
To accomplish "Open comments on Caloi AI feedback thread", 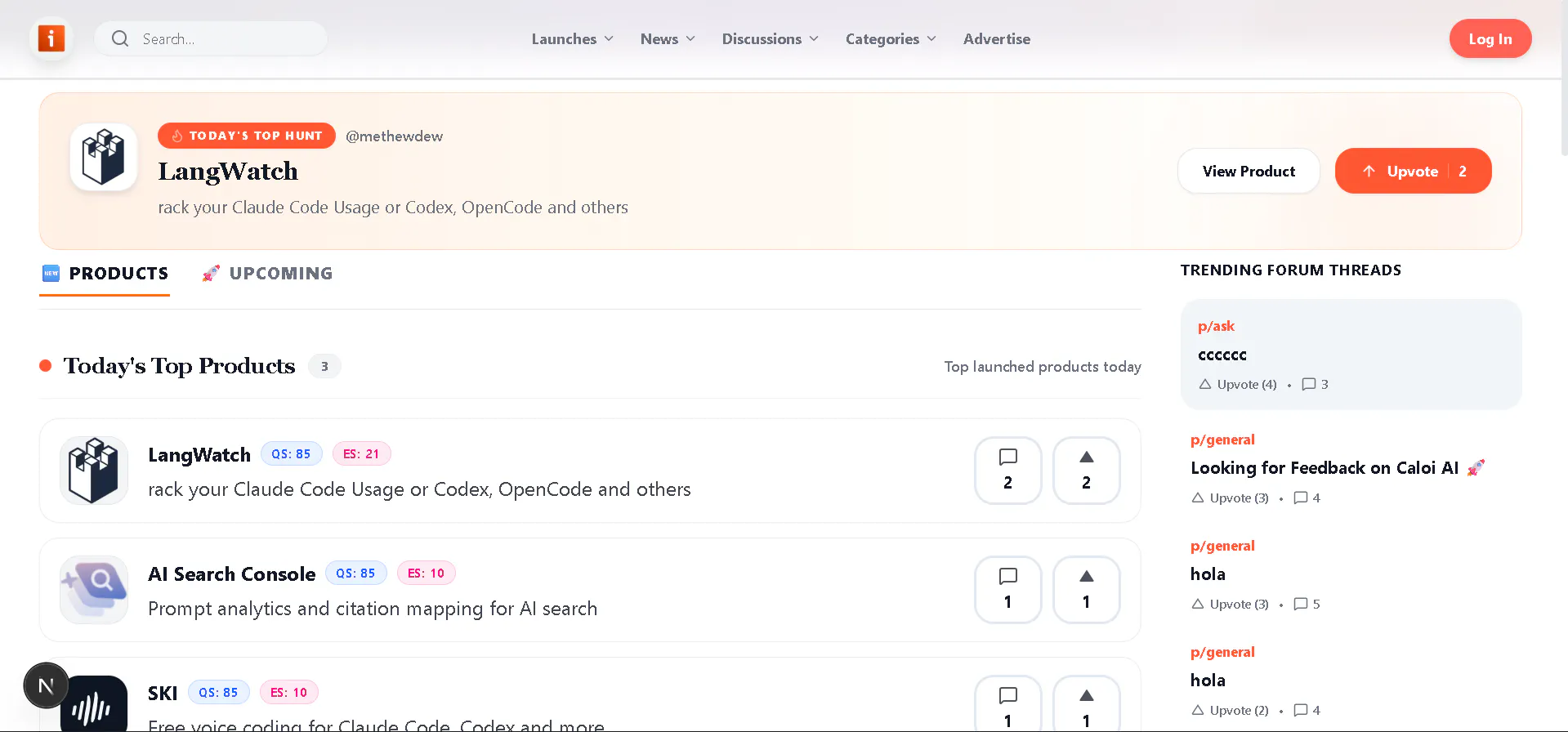I will [x=1307, y=498].
